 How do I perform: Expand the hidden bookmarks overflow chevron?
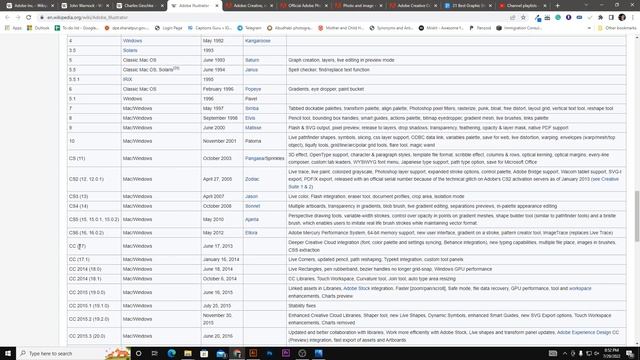coord(589,28)
